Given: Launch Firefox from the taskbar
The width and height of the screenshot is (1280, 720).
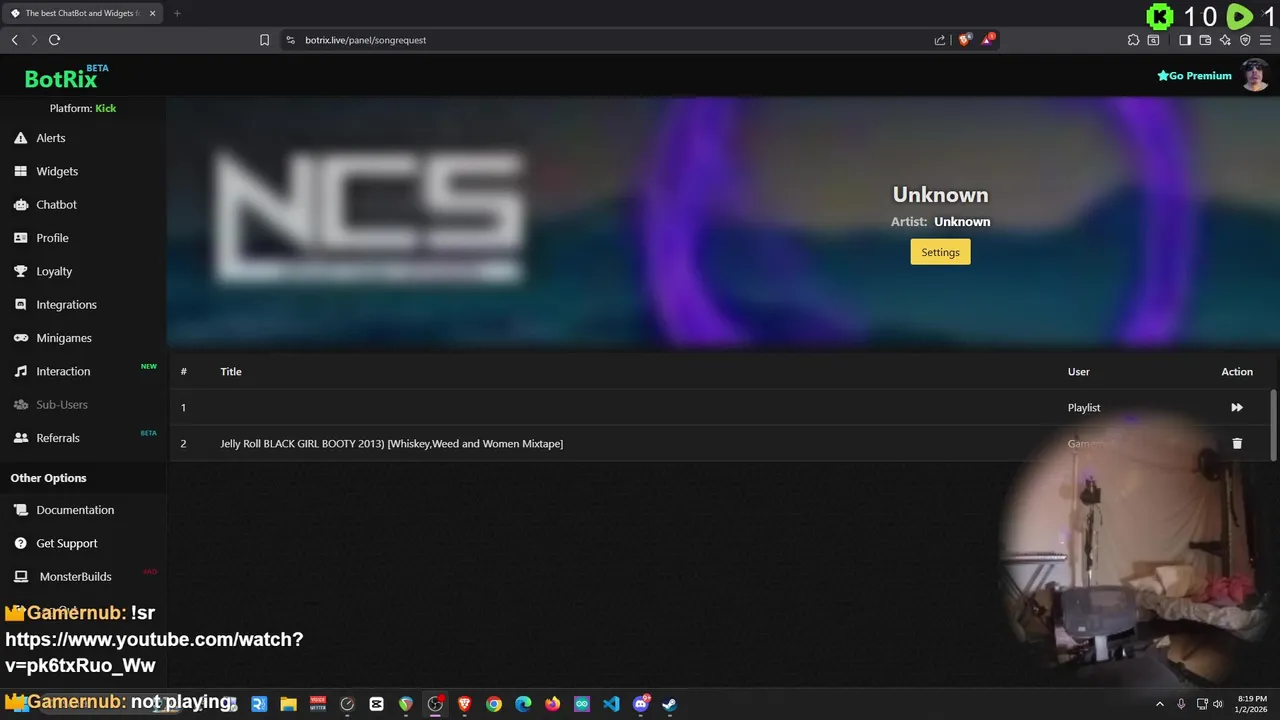Looking at the screenshot, I should [552, 704].
